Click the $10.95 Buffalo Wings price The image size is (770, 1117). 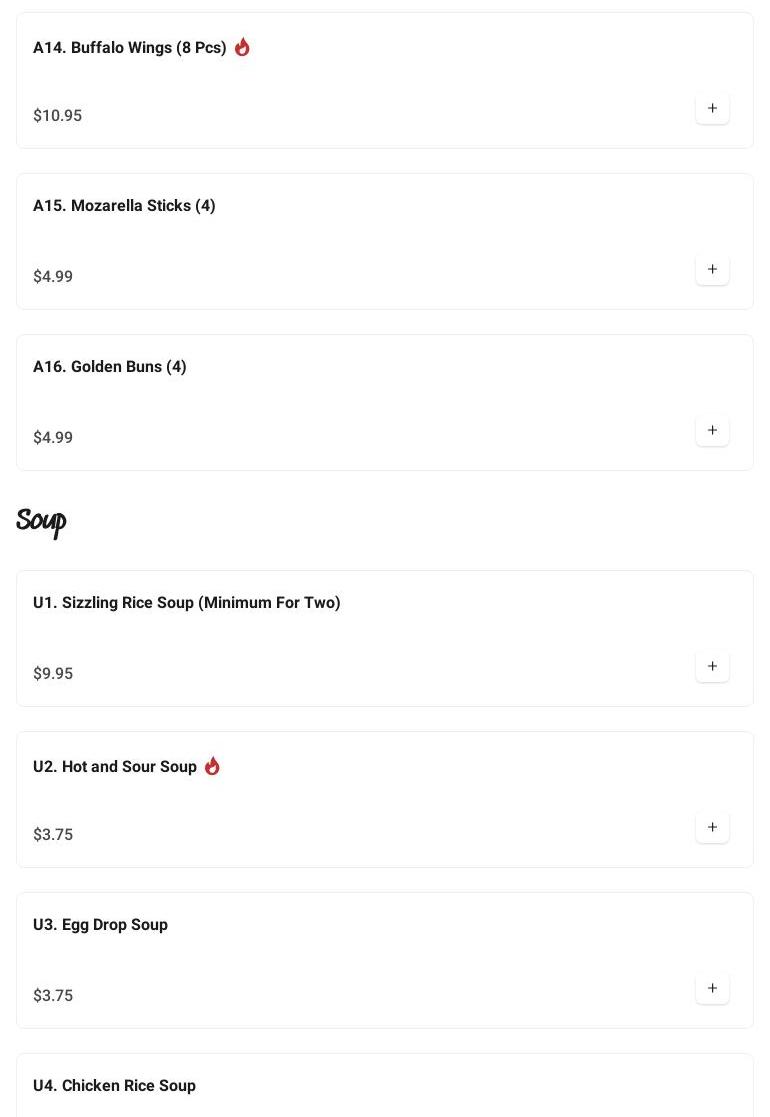(57, 116)
